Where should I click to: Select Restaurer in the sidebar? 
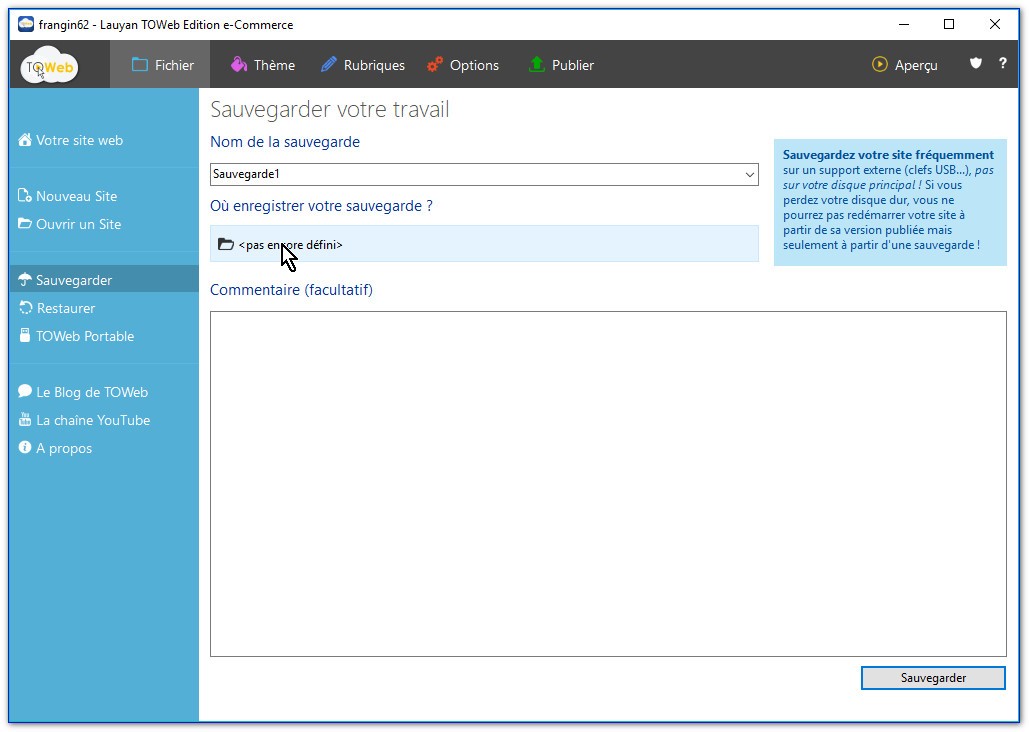click(66, 308)
